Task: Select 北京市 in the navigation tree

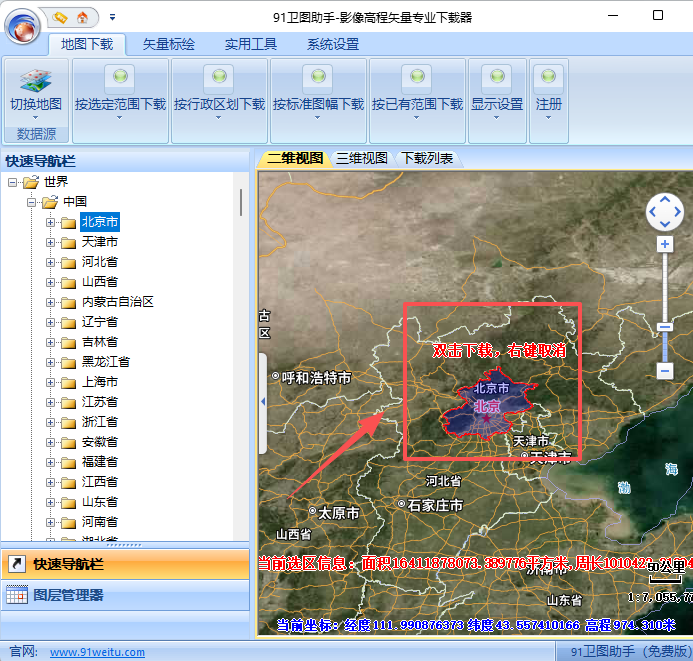Action: click(100, 222)
